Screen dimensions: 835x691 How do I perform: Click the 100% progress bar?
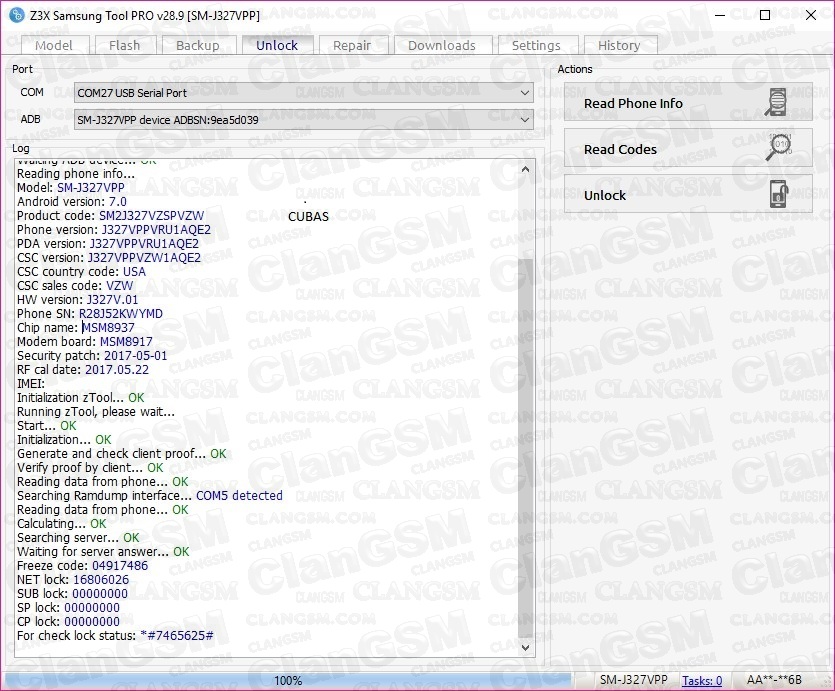[288, 680]
